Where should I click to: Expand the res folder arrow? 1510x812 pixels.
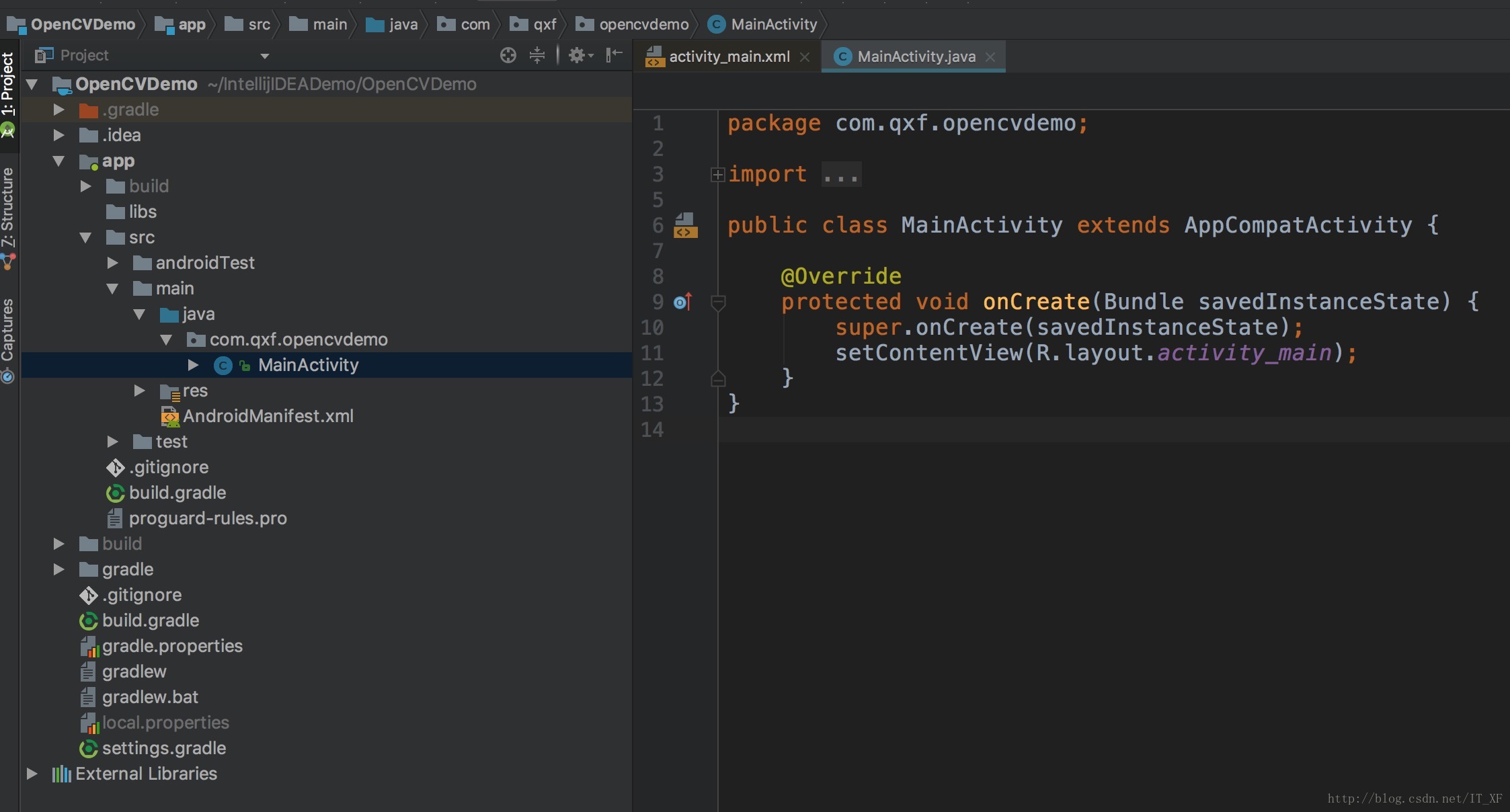(140, 391)
